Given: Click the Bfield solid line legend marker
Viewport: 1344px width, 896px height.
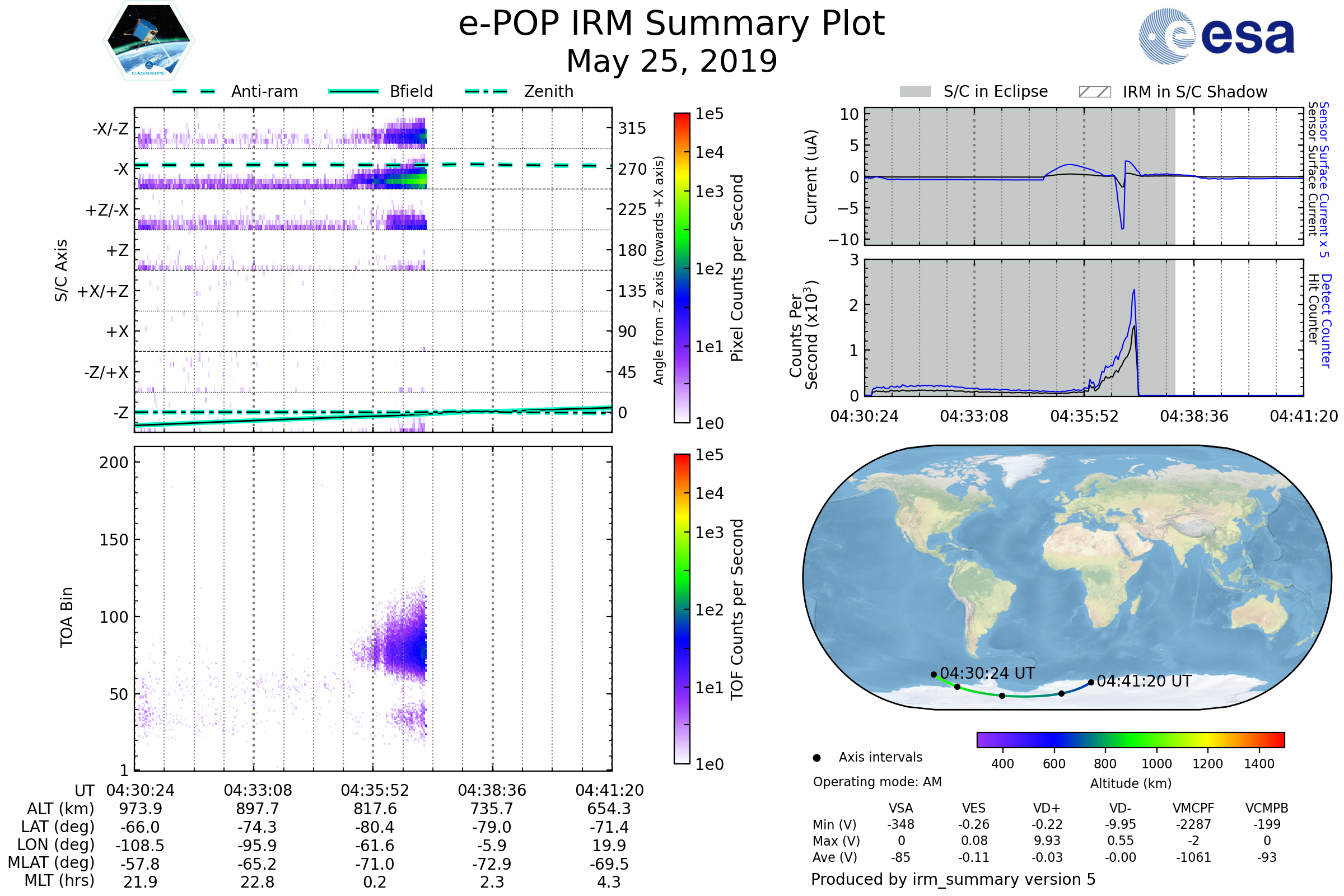Looking at the screenshot, I should click(x=353, y=91).
